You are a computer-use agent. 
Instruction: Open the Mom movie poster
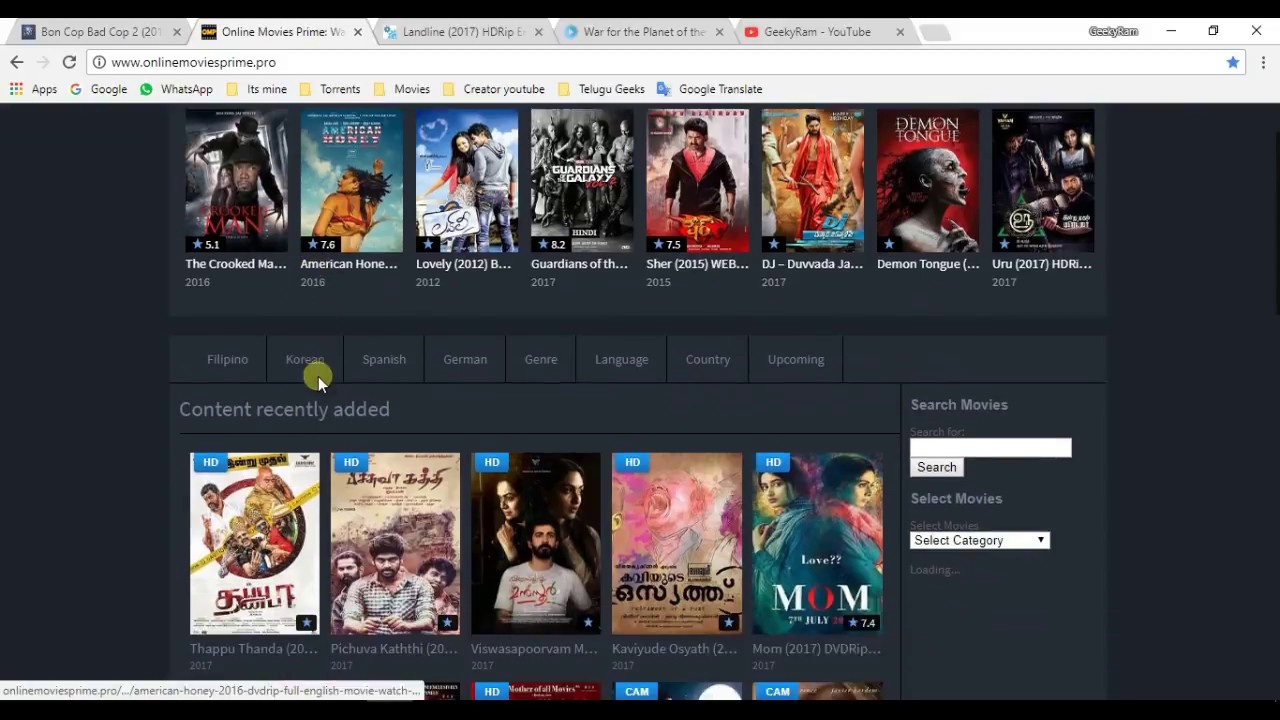(818, 543)
